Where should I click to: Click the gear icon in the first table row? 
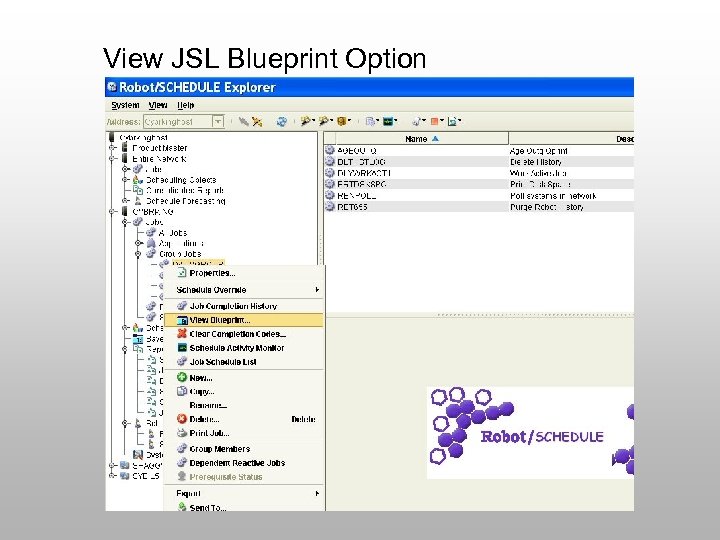click(x=330, y=150)
